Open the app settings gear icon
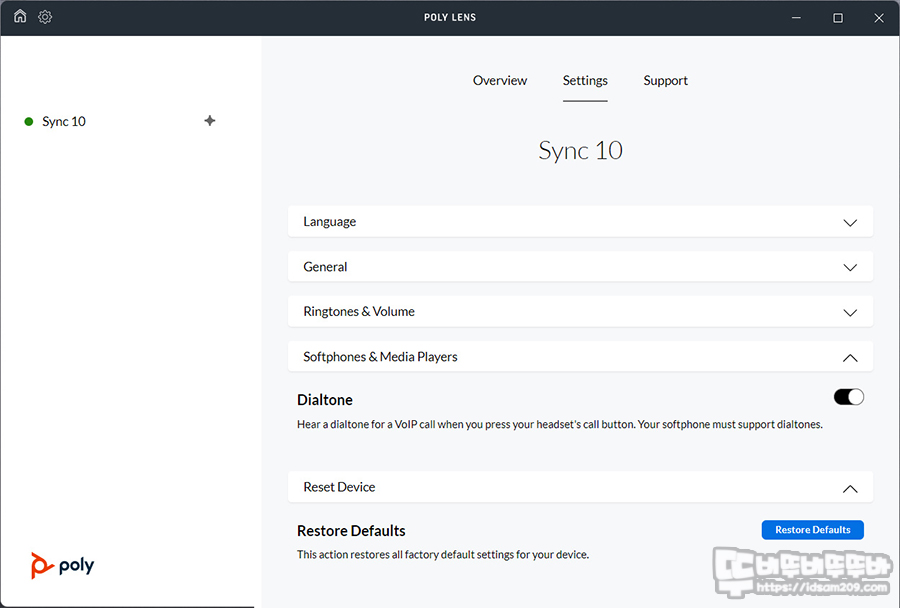The height and width of the screenshot is (608, 900). [x=45, y=17]
